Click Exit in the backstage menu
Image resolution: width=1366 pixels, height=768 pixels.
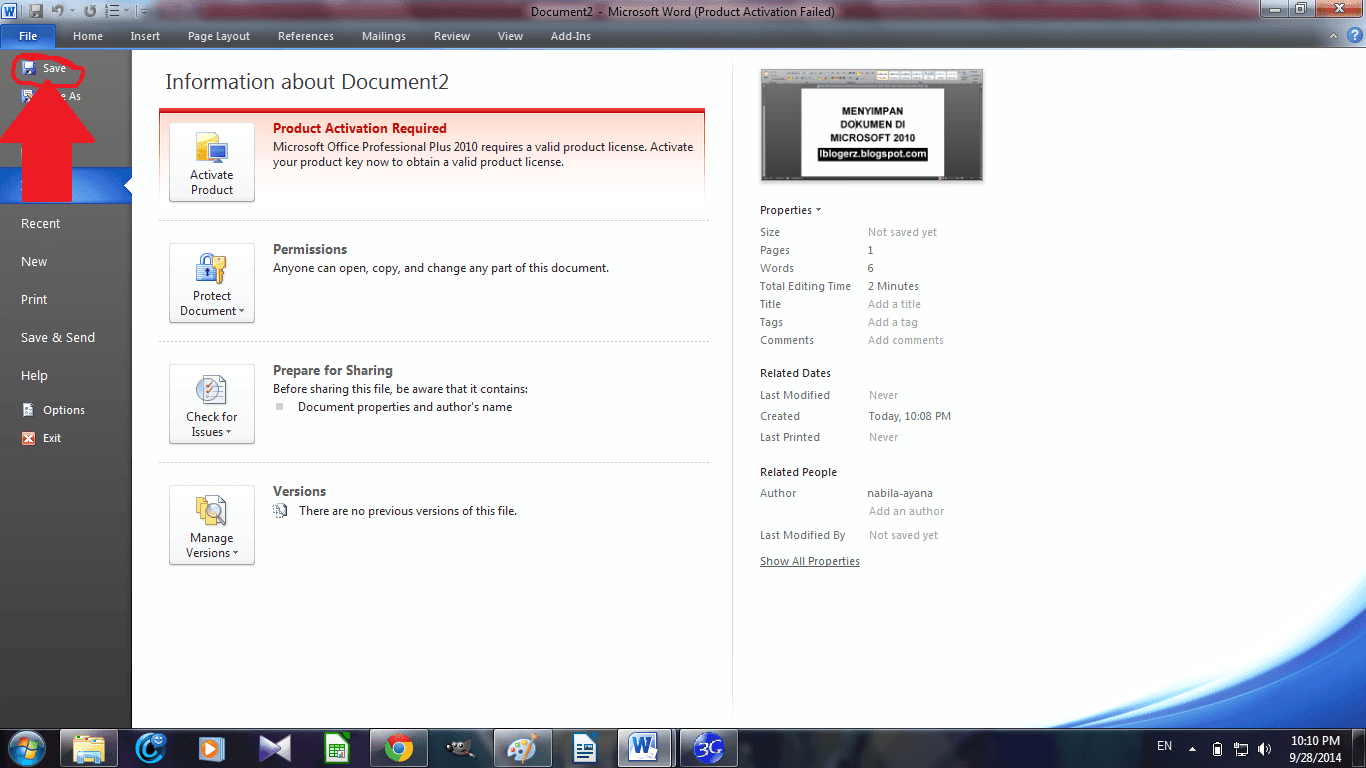[x=42, y=438]
